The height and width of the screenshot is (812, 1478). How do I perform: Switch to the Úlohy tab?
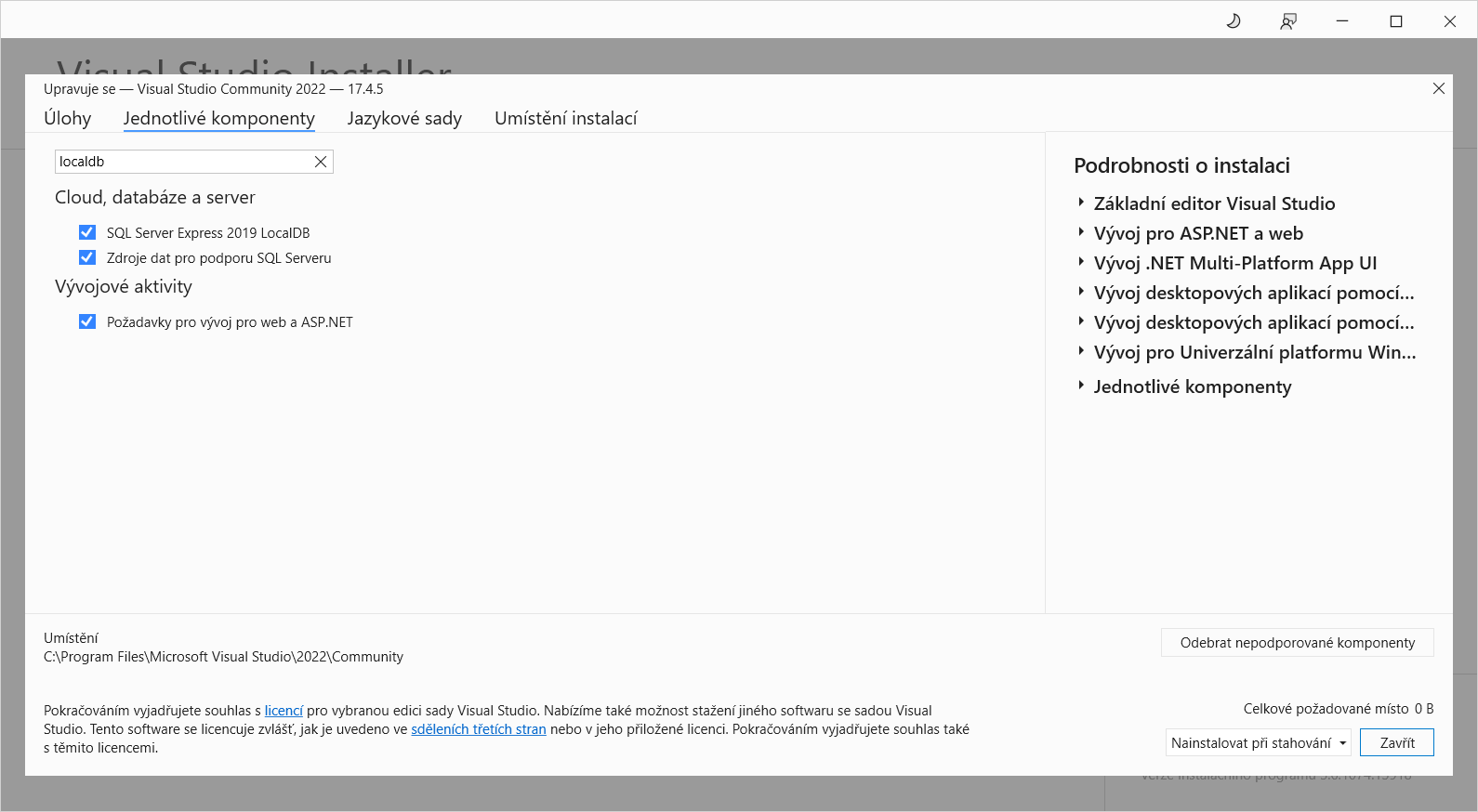[68, 118]
